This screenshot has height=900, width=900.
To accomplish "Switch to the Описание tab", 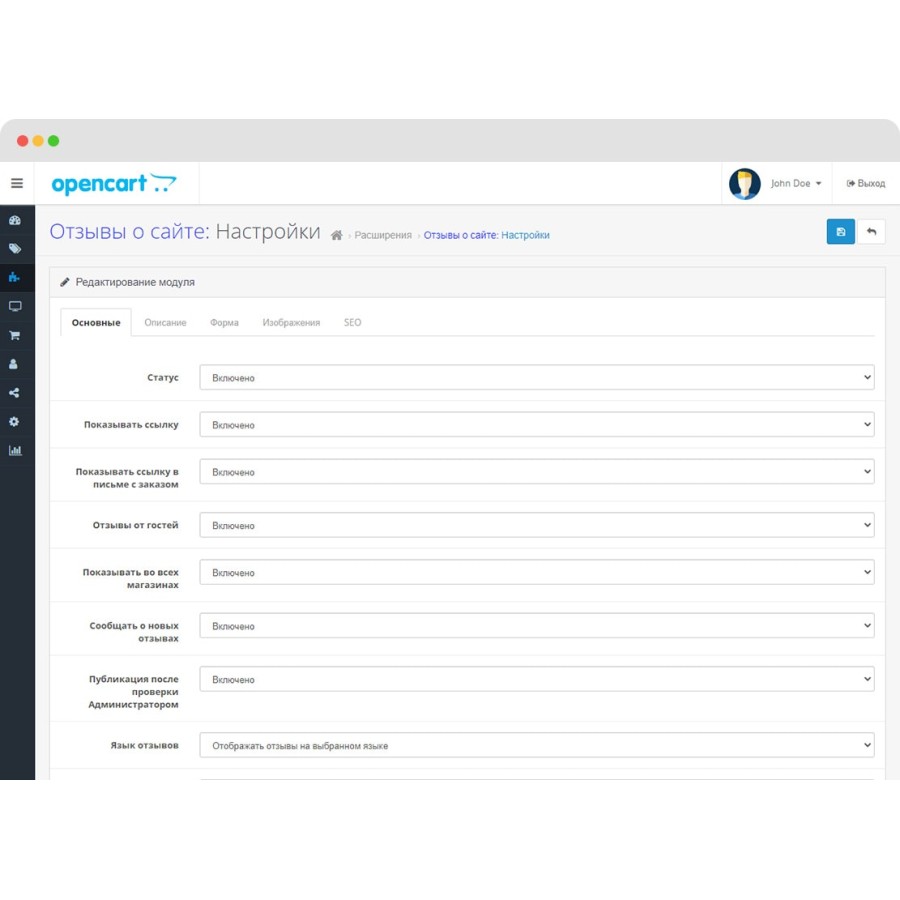I will [165, 323].
